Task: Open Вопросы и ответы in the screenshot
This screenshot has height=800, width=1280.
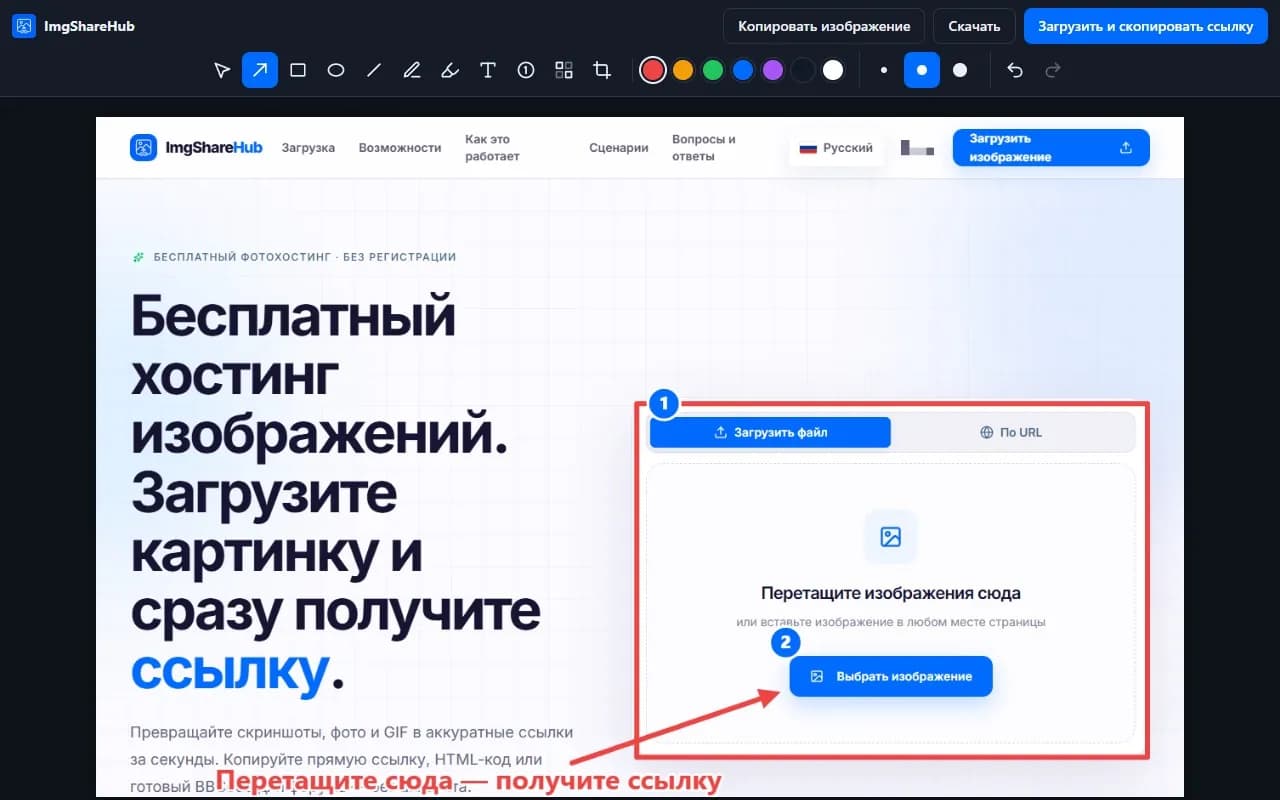Action: [704, 148]
